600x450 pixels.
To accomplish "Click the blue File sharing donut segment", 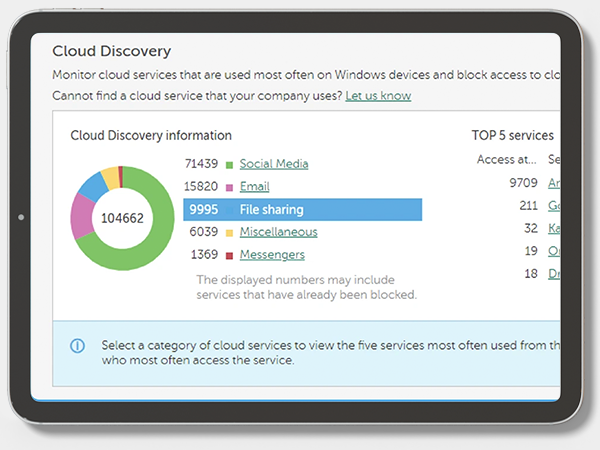I will [x=93, y=186].
